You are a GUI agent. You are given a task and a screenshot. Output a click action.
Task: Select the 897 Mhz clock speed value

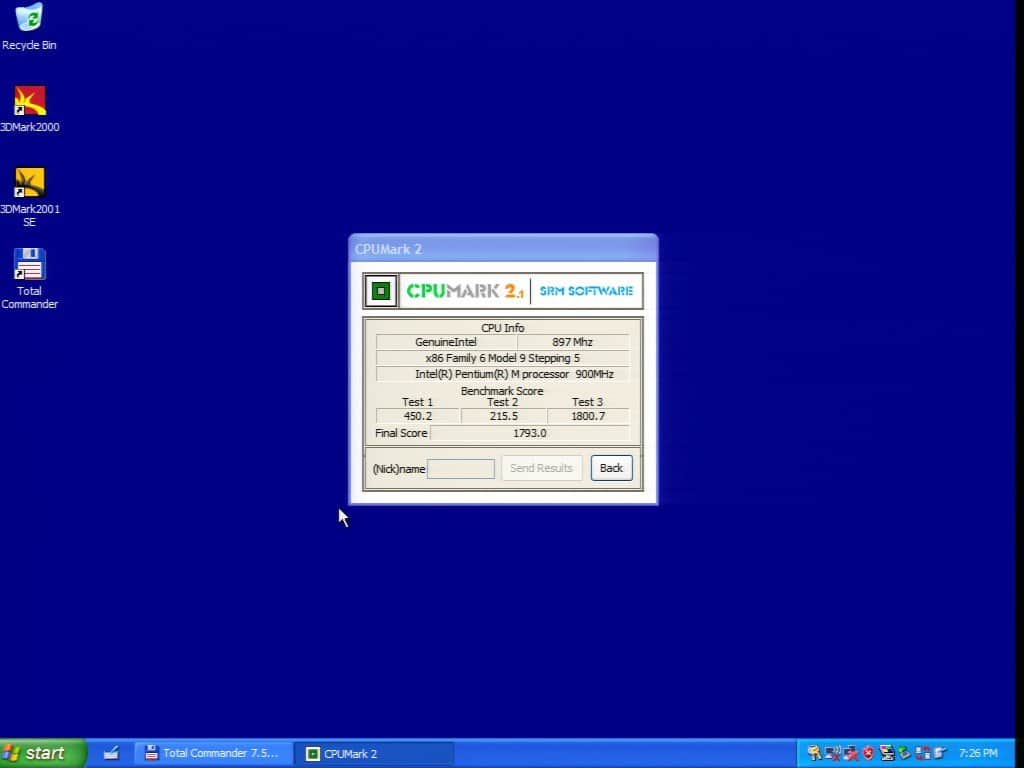[573, 342]
